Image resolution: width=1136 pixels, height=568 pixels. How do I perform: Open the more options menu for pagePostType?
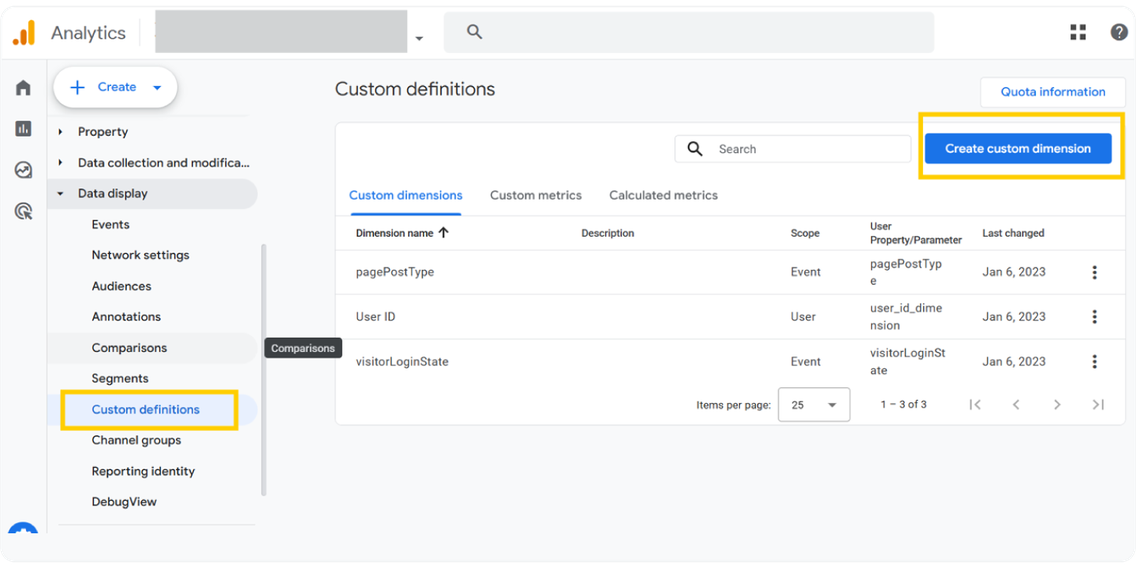[x=1095, y=272]
